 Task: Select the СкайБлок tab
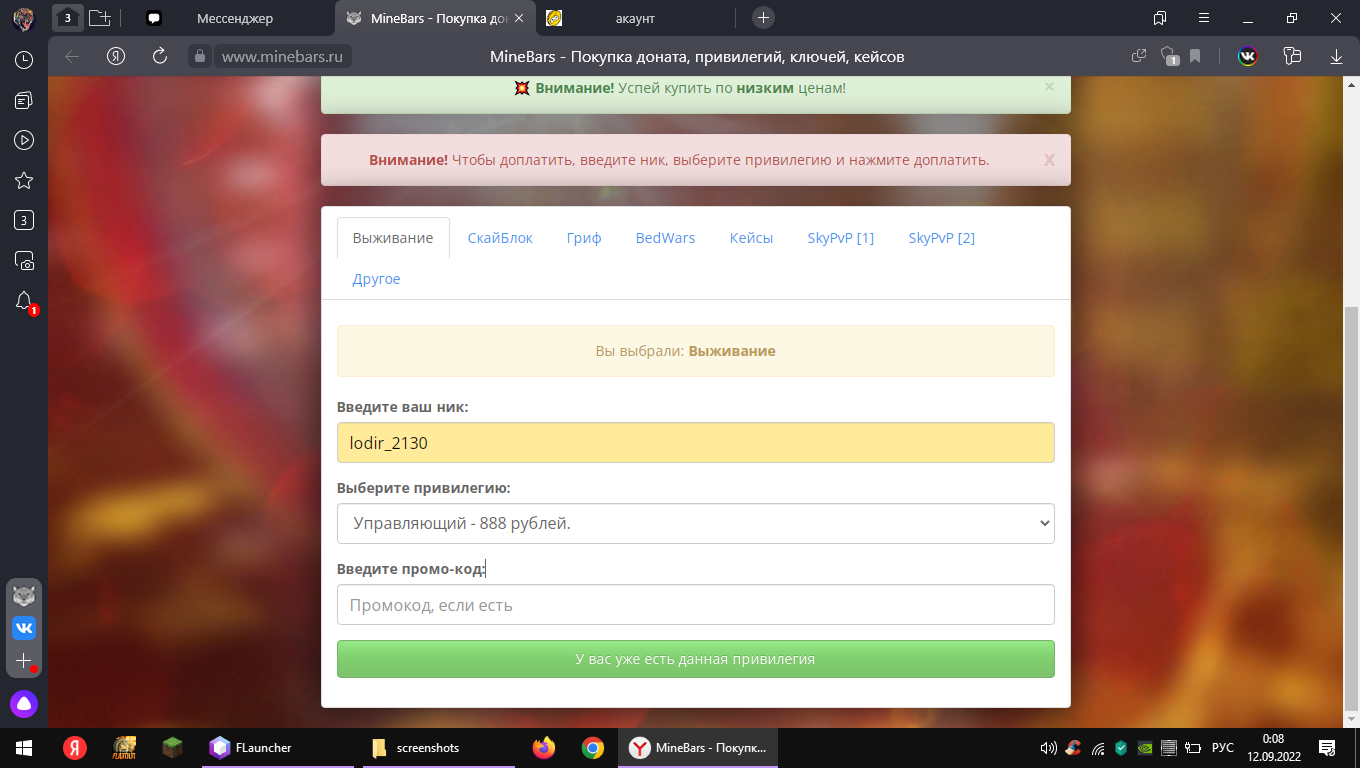pyautogui.click(x=500, y=238)
